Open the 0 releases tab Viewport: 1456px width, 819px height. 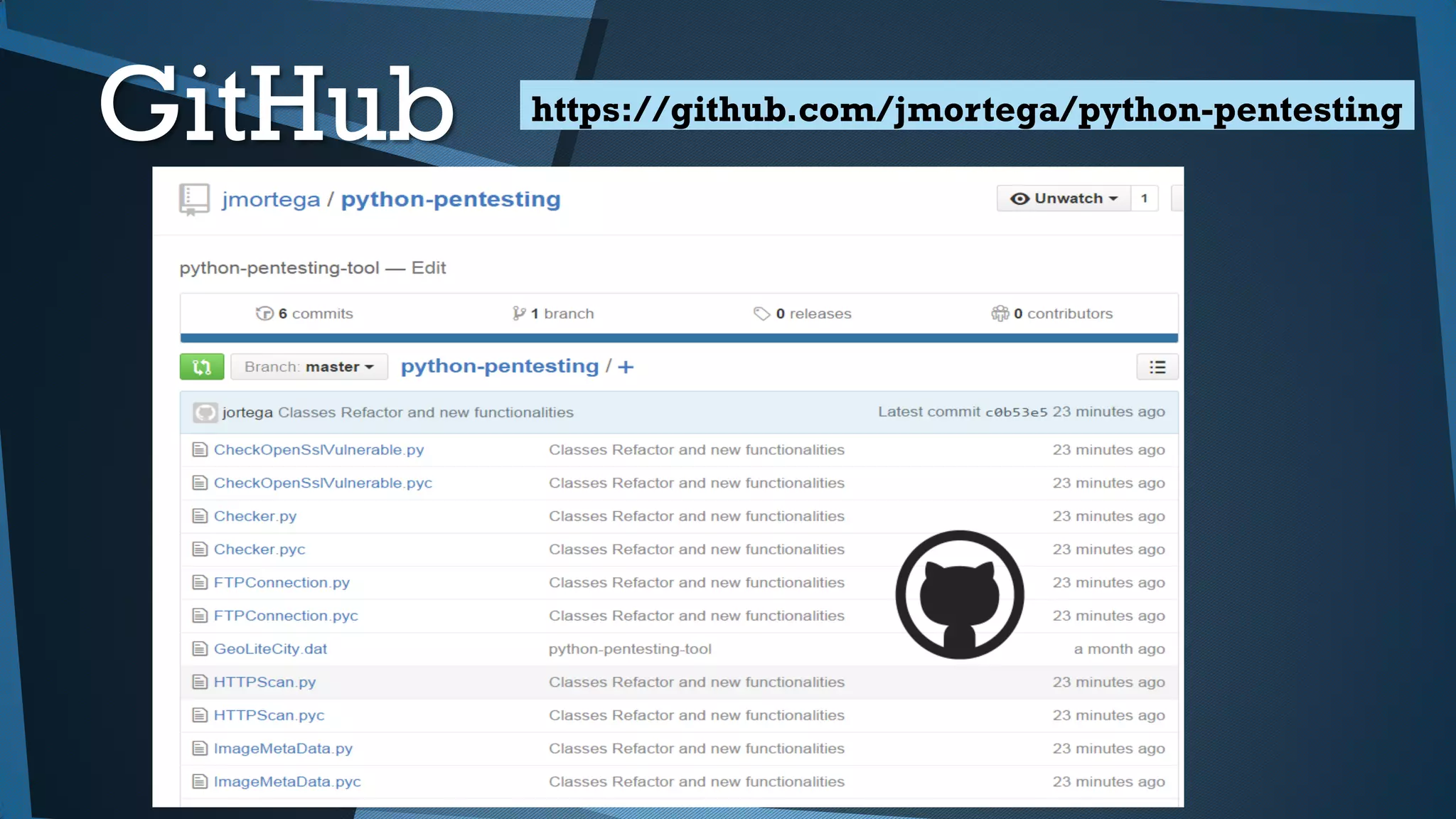803,314
